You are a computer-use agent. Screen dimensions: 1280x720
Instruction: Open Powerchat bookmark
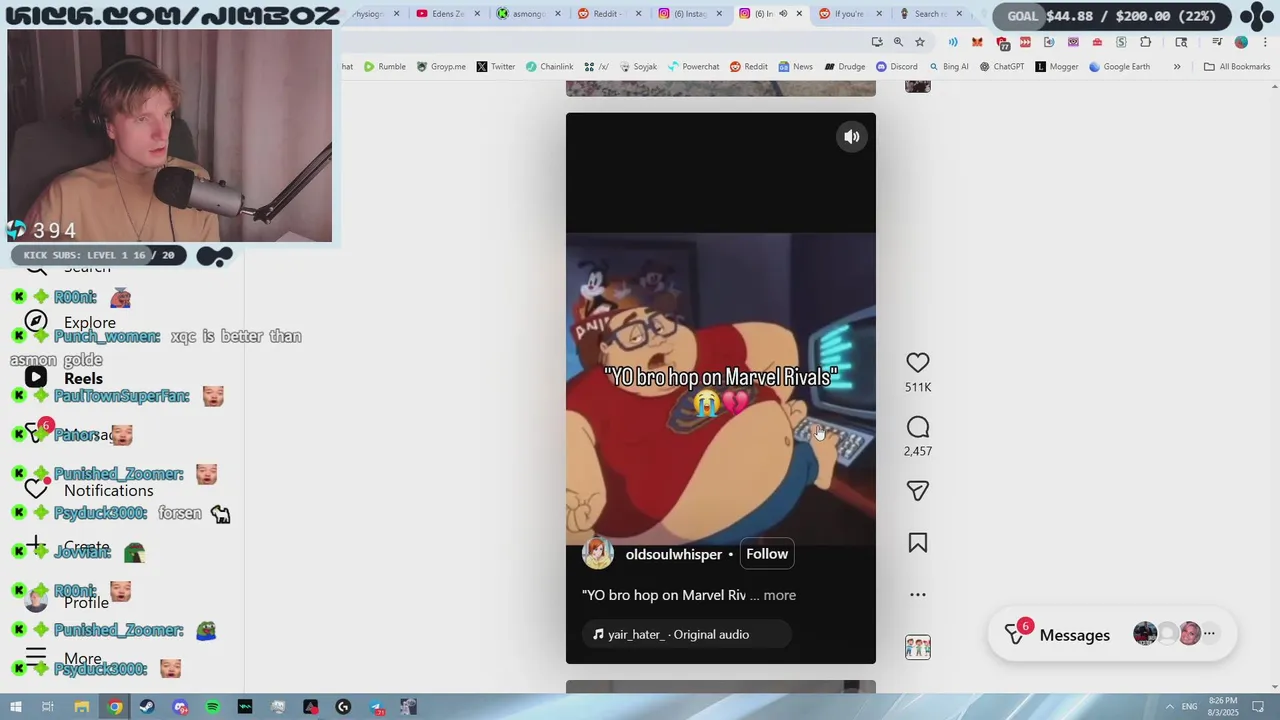pos(693,67)
